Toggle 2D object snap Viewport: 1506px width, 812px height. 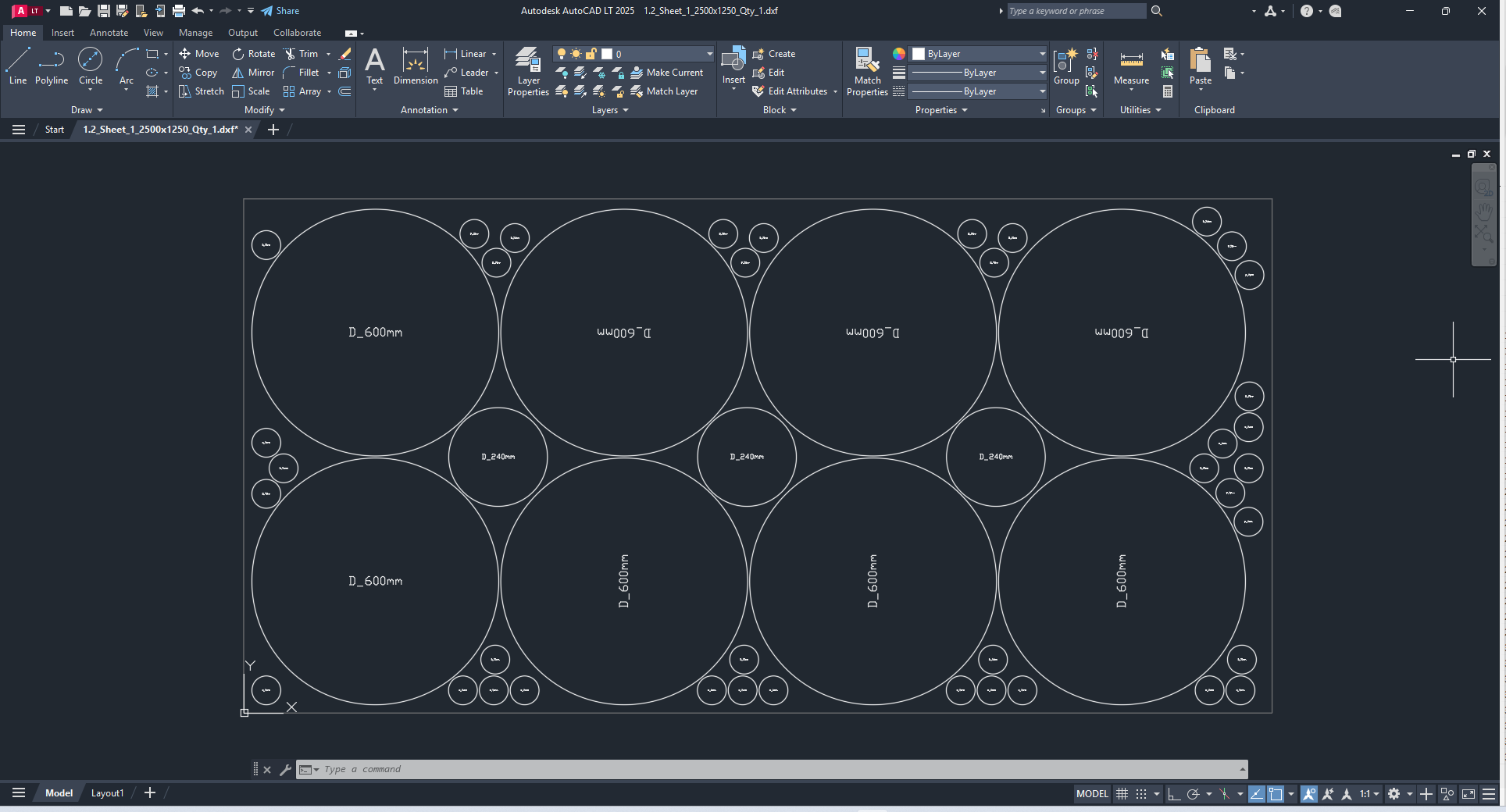click(1276, 794)
